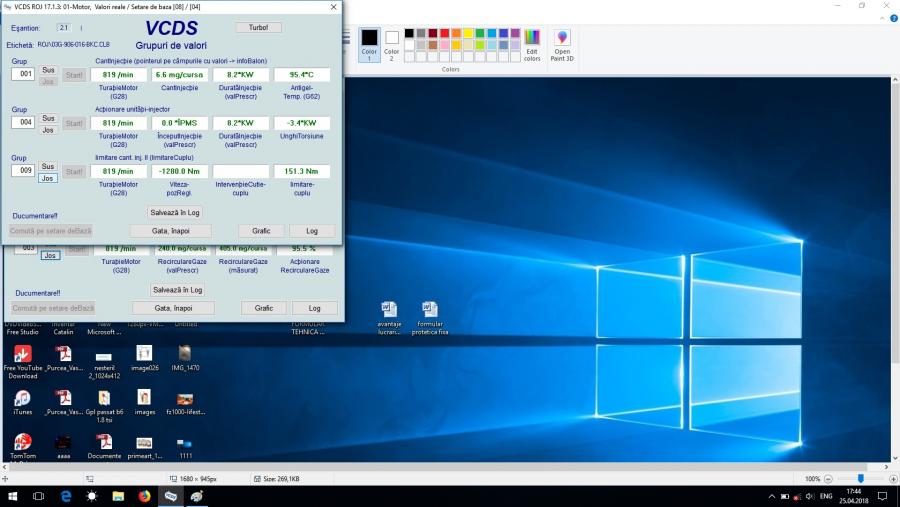The image size is (900, 507).
Task: Click the Paint zoom slider
Action: tap(860, 479)
